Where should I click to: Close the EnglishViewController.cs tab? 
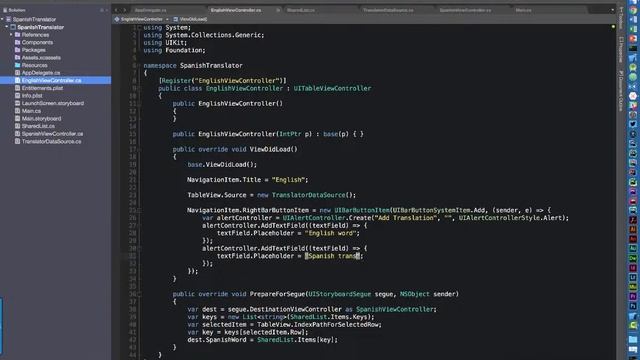pos(278,10)
